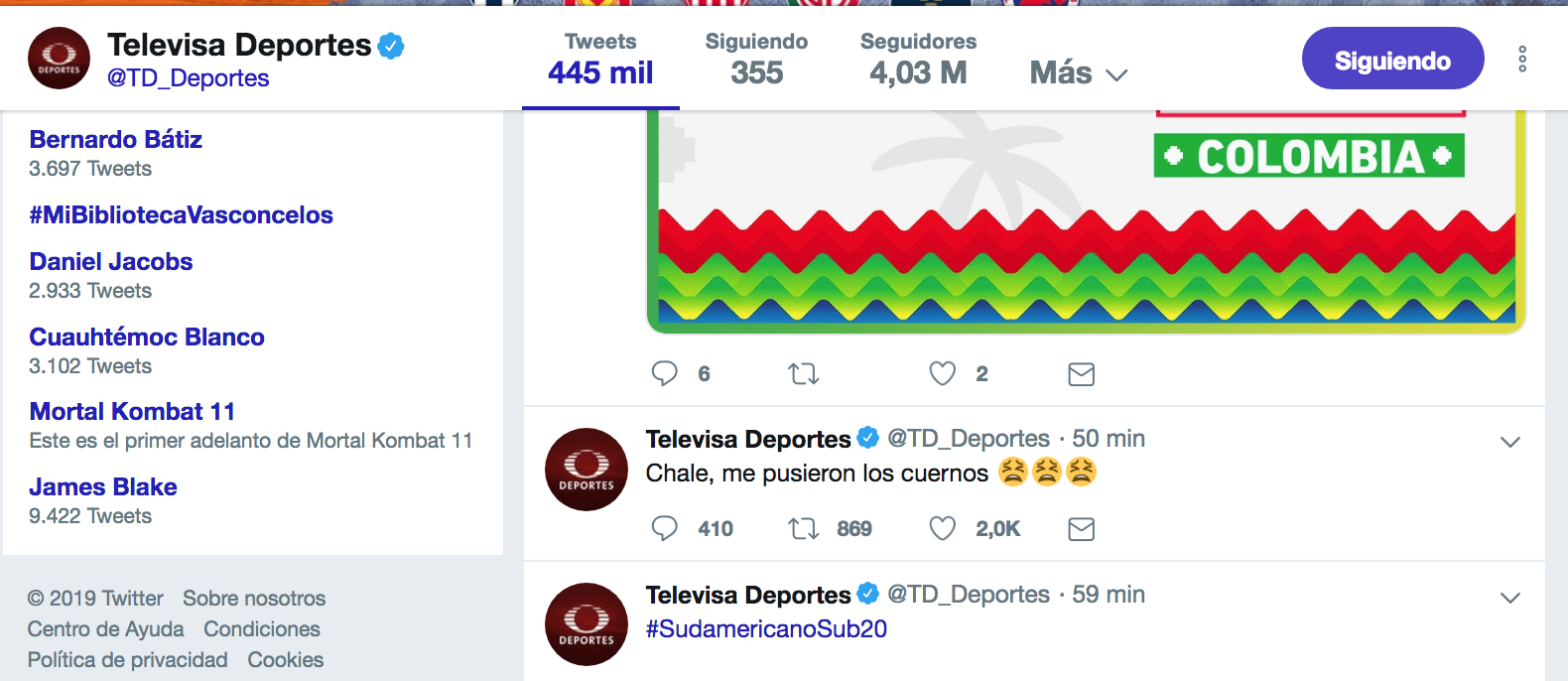The image size is (1568, 681).
Task: Switch to the Tweets tab
Action: point(600,60)
